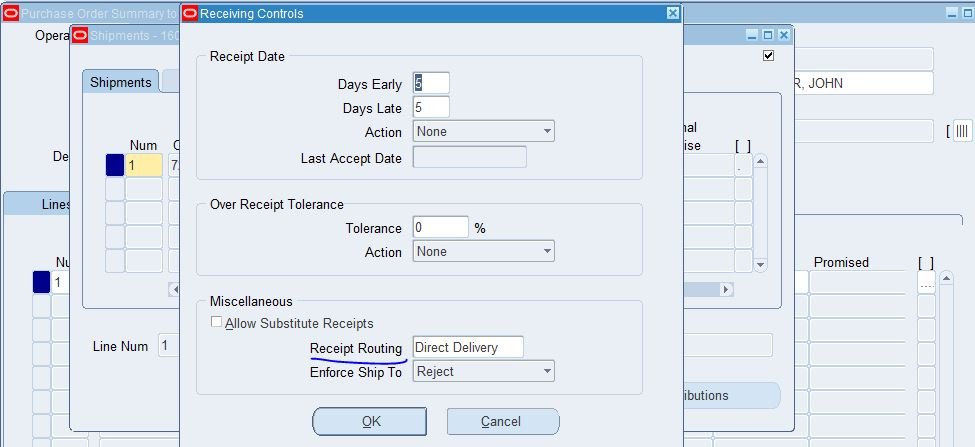The width and height of the screenshot is (975, 447).
Task: Click the Days Early field
Action: coord(431,83)
